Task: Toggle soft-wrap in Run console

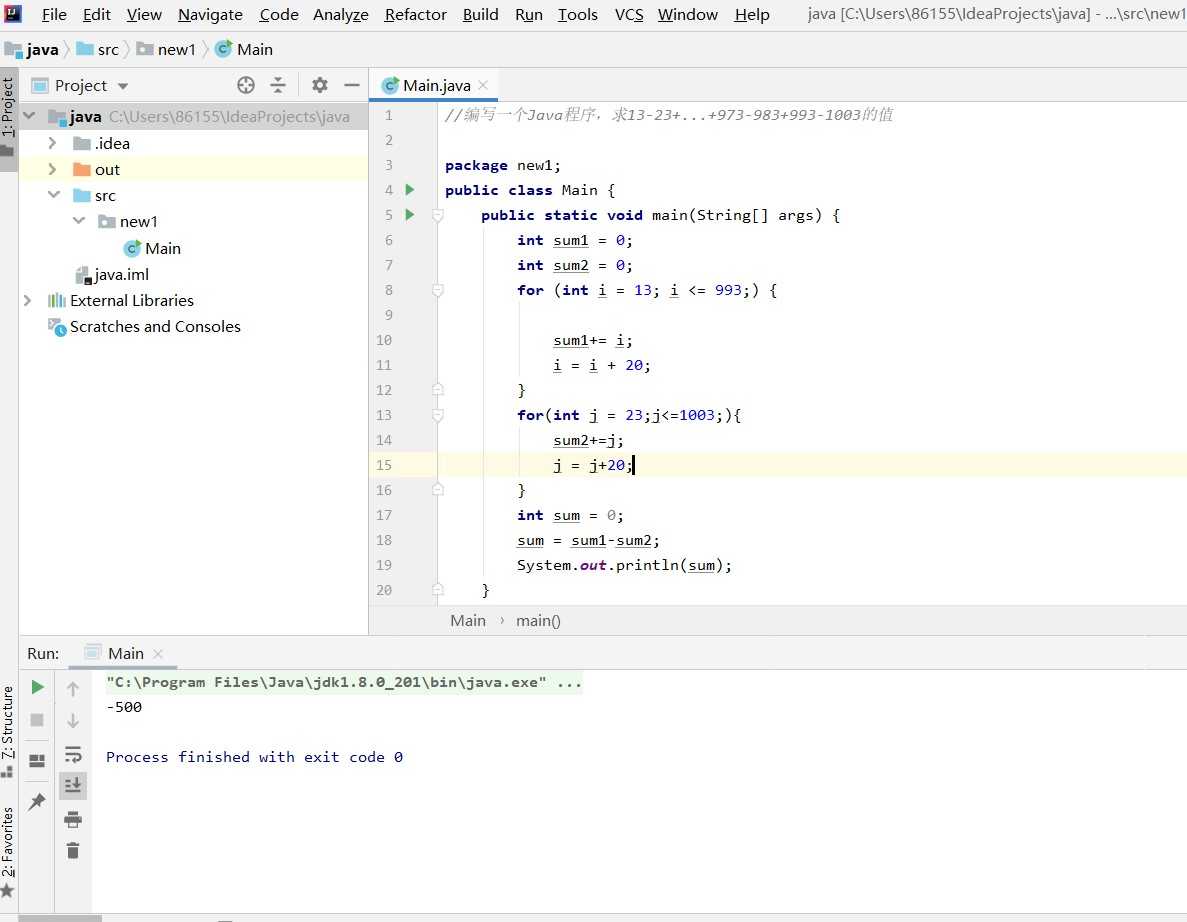Action: [x=73, y=754]
